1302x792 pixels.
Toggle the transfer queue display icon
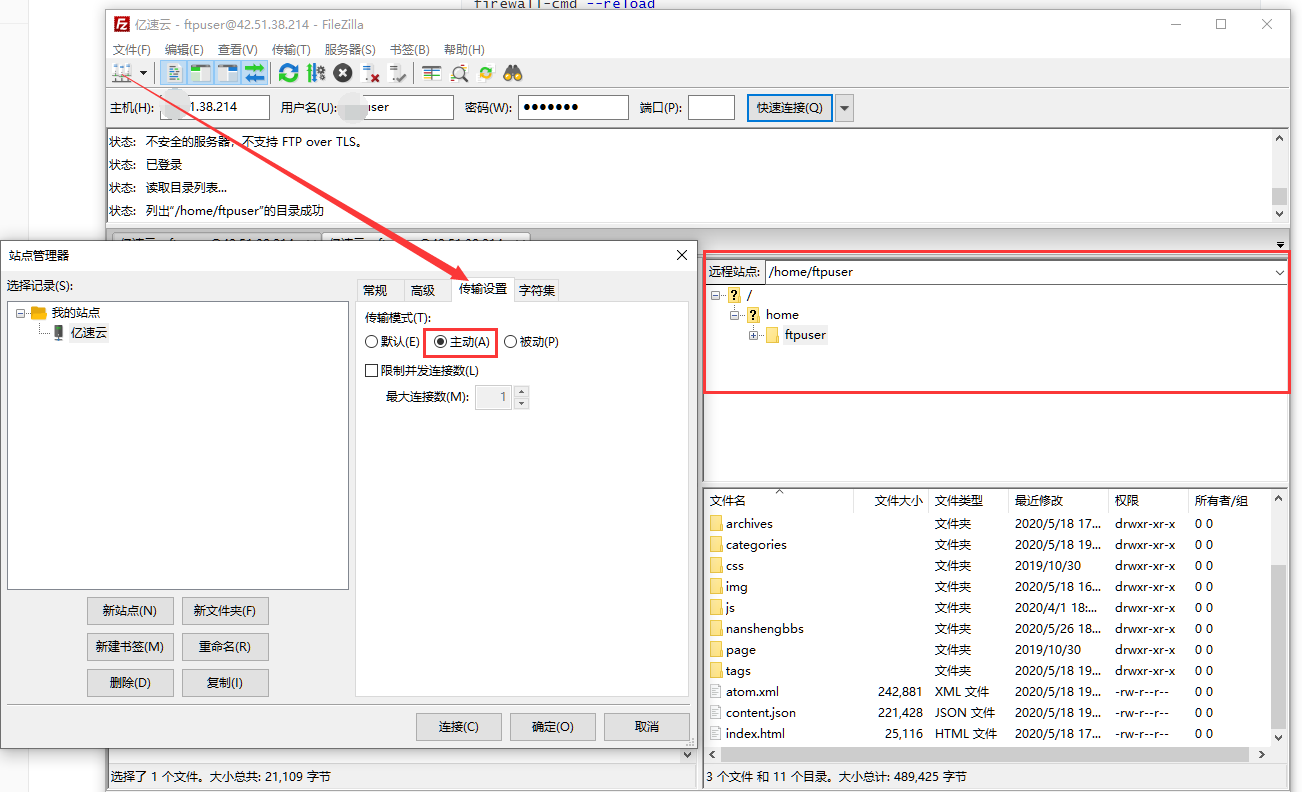(255, 73)
